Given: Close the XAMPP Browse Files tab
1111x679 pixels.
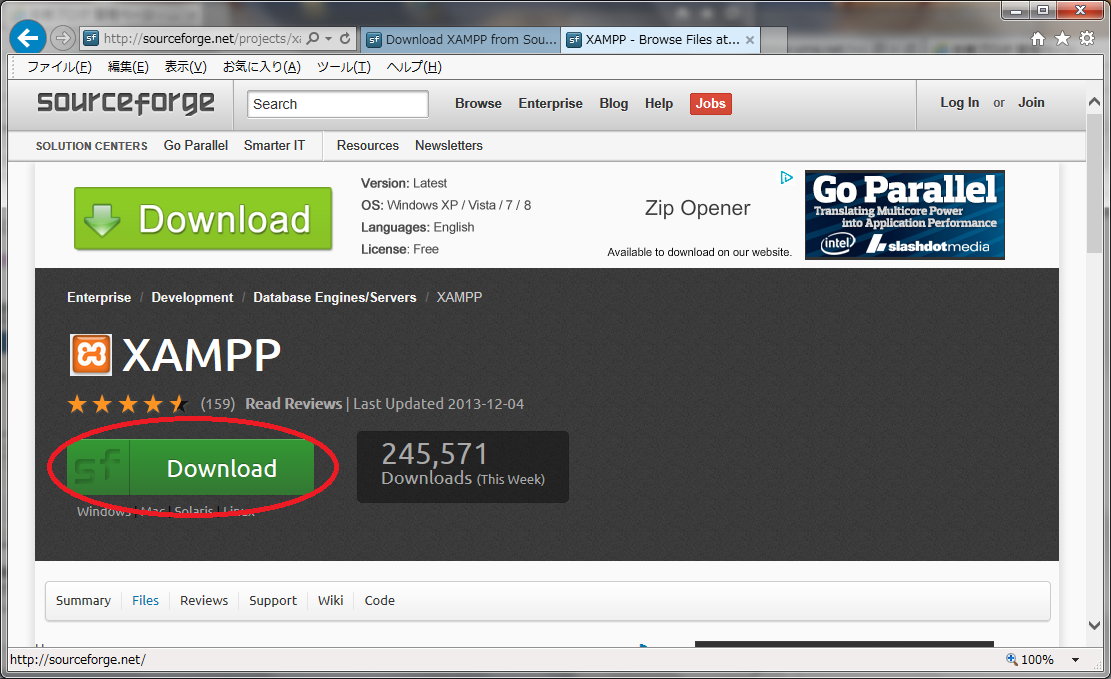Looking at the screenshot, I should [750, 40].
